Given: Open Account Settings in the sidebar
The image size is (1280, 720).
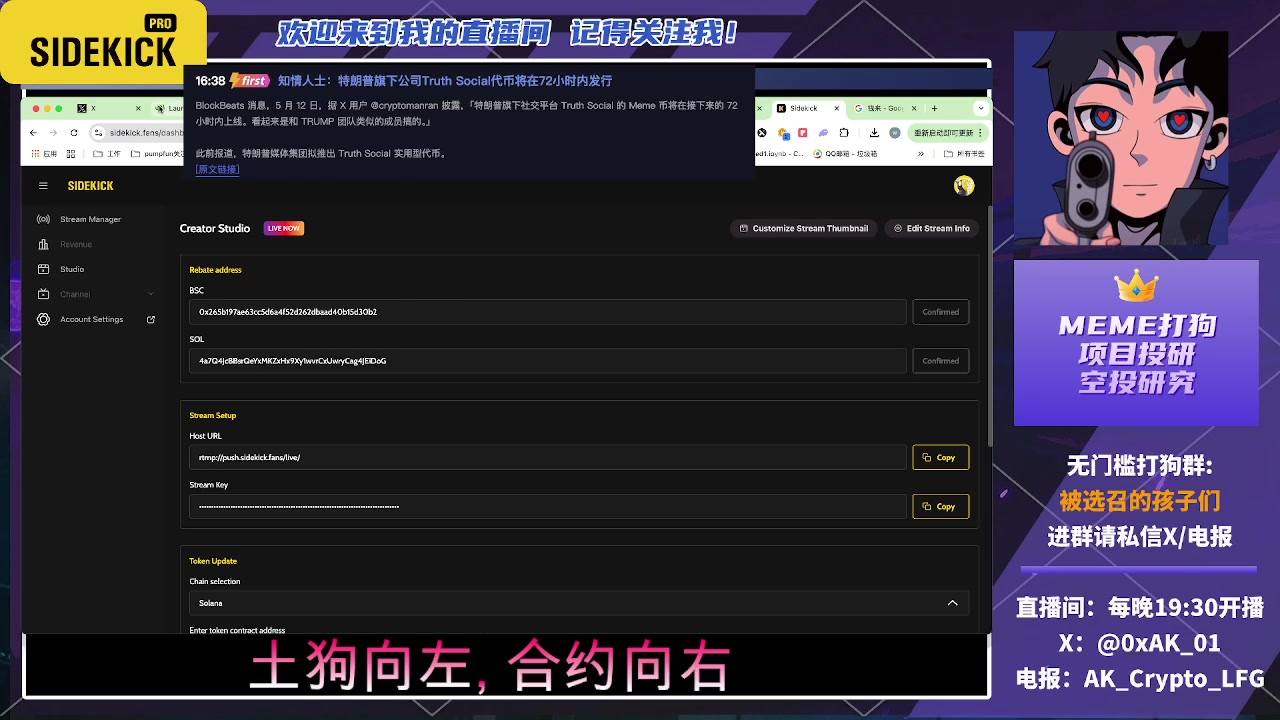Looking at the screenshot, I should click(x=91, y=319).
